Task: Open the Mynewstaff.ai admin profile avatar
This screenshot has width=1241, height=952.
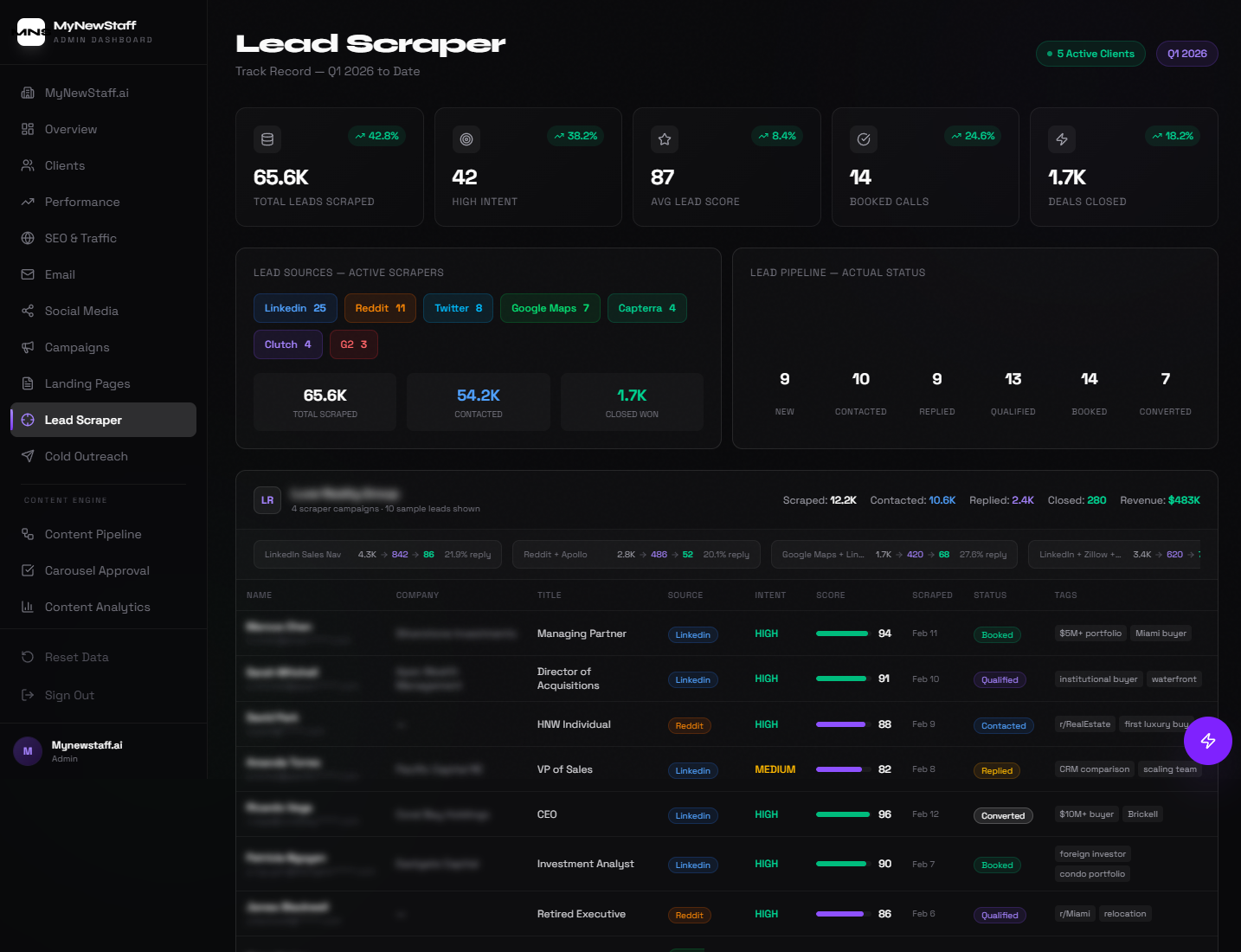Action: pos(27,751)
